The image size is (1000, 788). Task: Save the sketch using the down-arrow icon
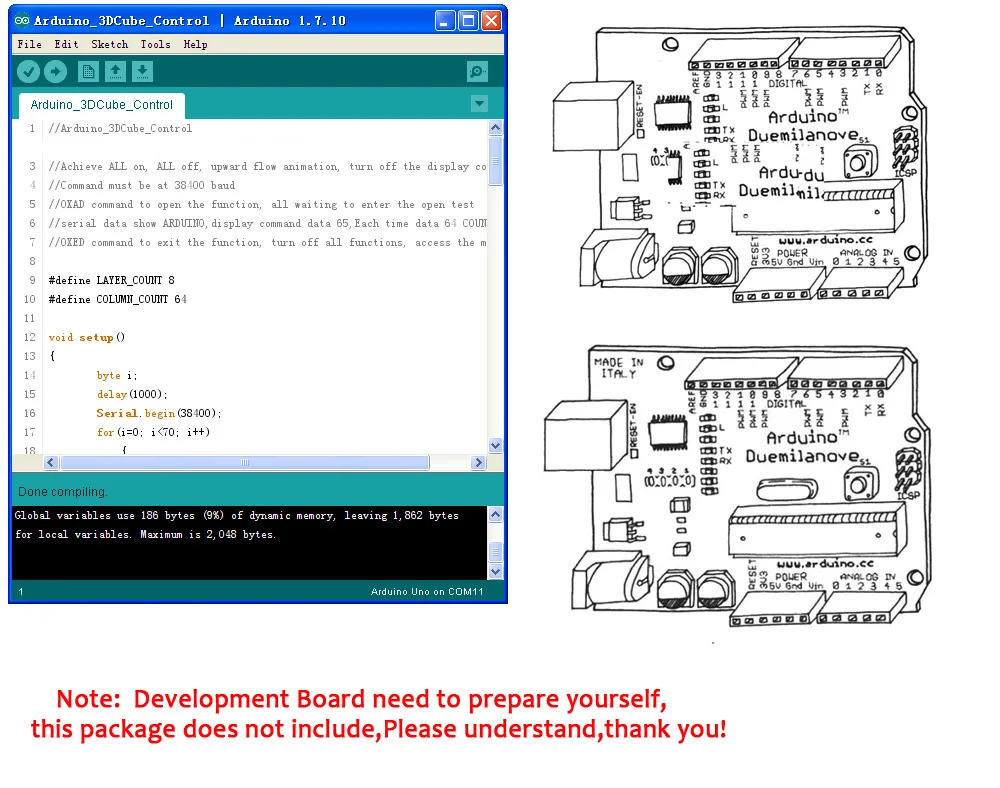click(142, 71)
